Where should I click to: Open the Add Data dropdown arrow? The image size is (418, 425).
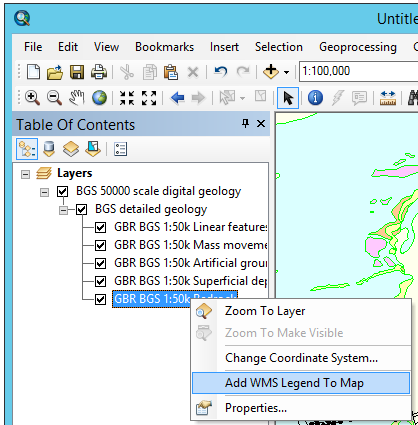coord(286,72)
